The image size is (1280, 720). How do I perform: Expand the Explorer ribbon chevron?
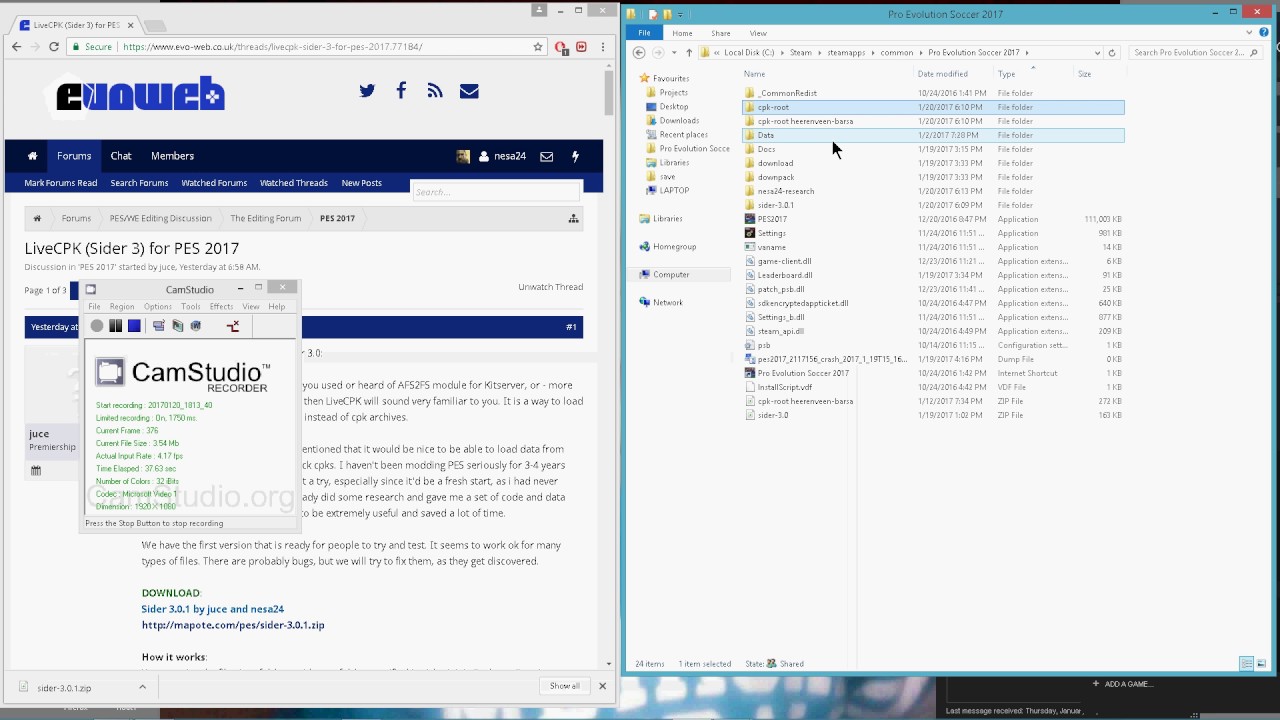click(x=1250, y=33)
